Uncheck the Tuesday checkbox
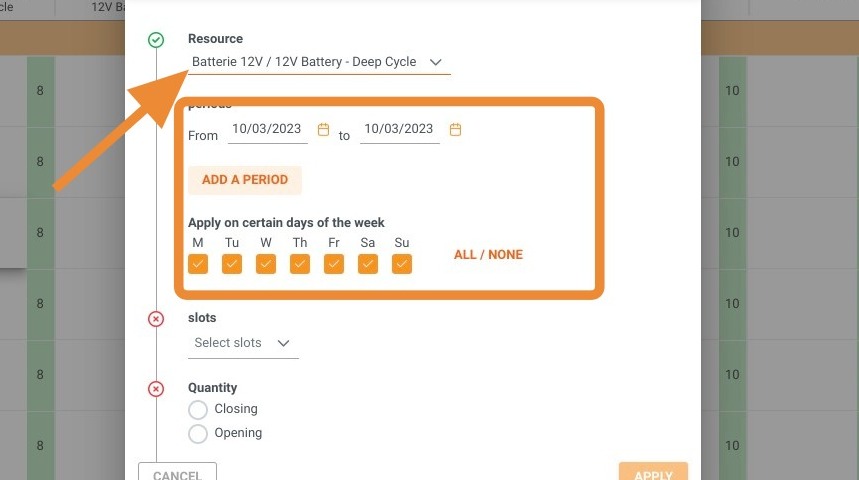 (x=232, y=264)
